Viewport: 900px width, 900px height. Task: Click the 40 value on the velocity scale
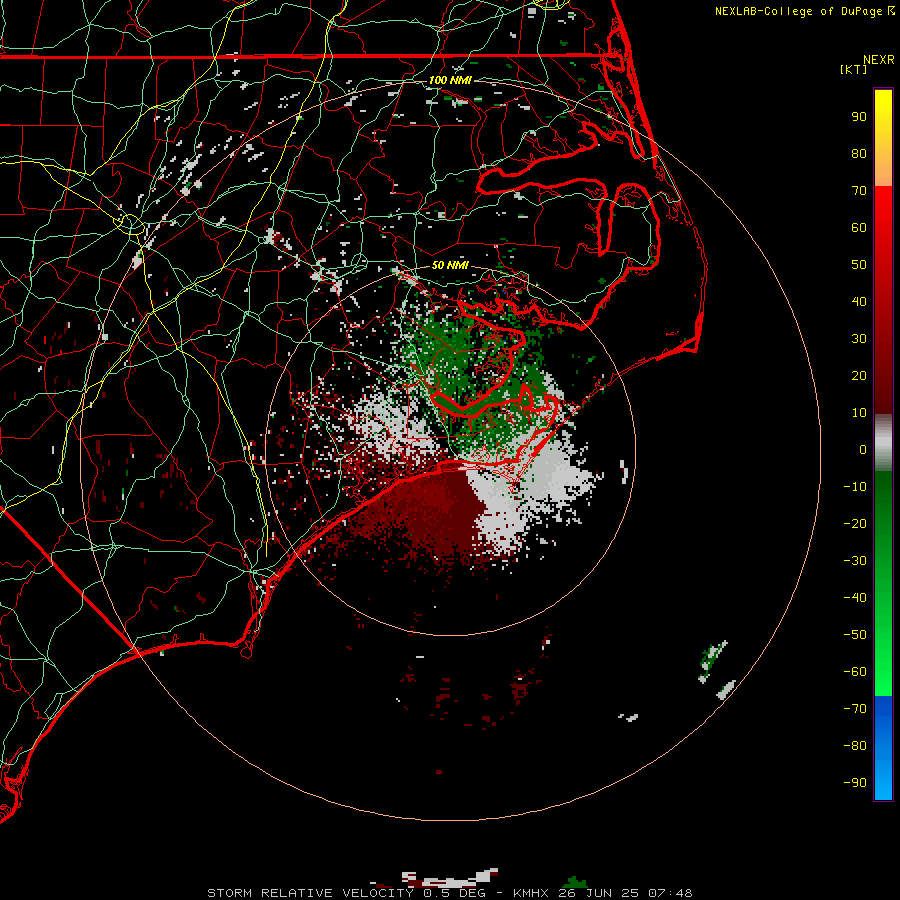point(859,302)
